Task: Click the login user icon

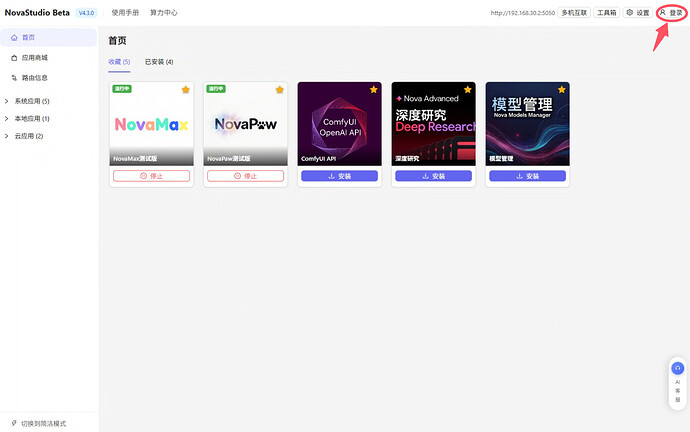Action: point(663,12)
